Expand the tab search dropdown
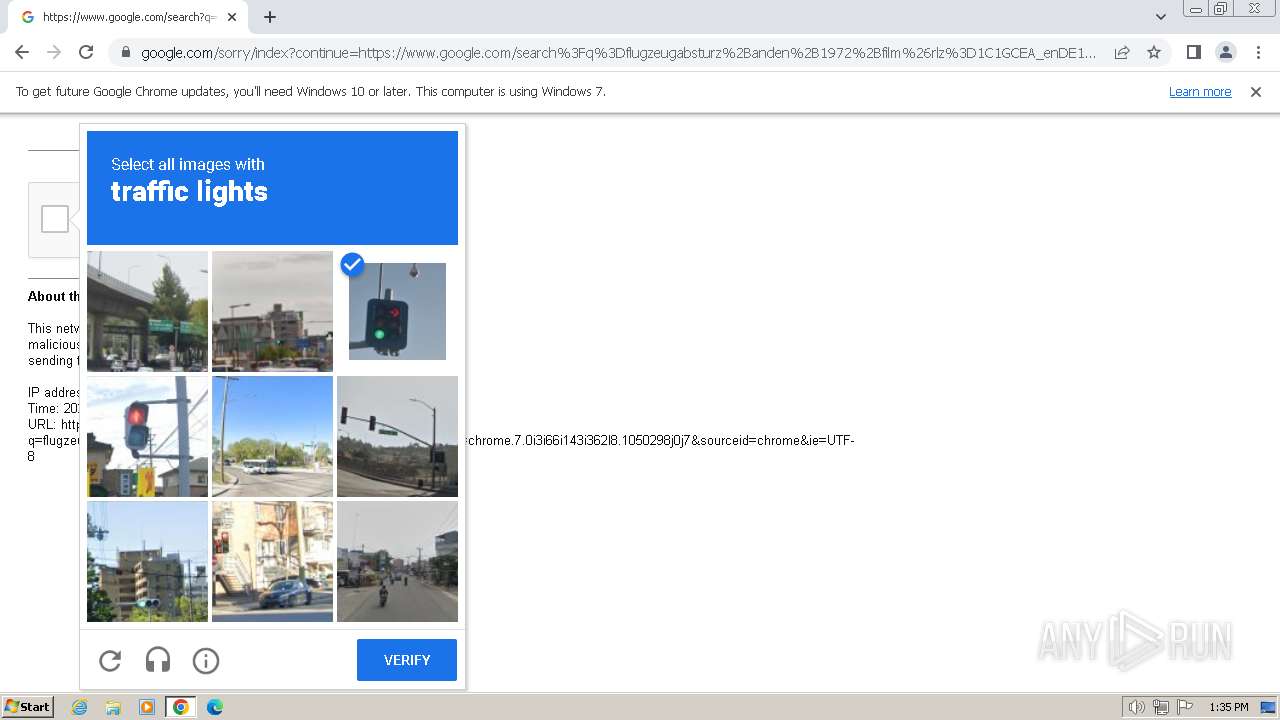Viewport: 1280px width, 720px height. (1160, 17)
